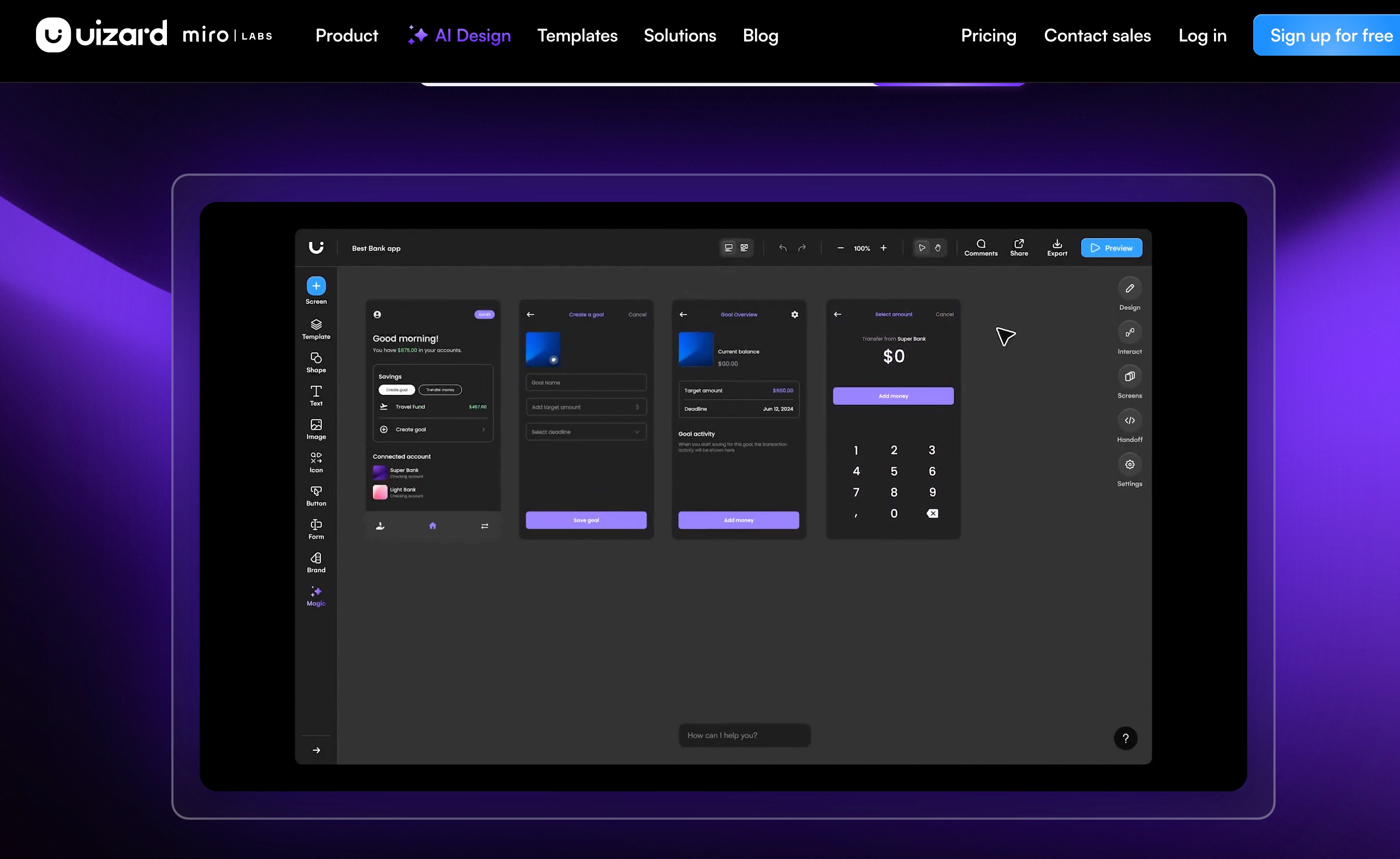The width and height of the screenshot is (1400, 859).
Task: Click the Preview button
Action: [1111, 248]
